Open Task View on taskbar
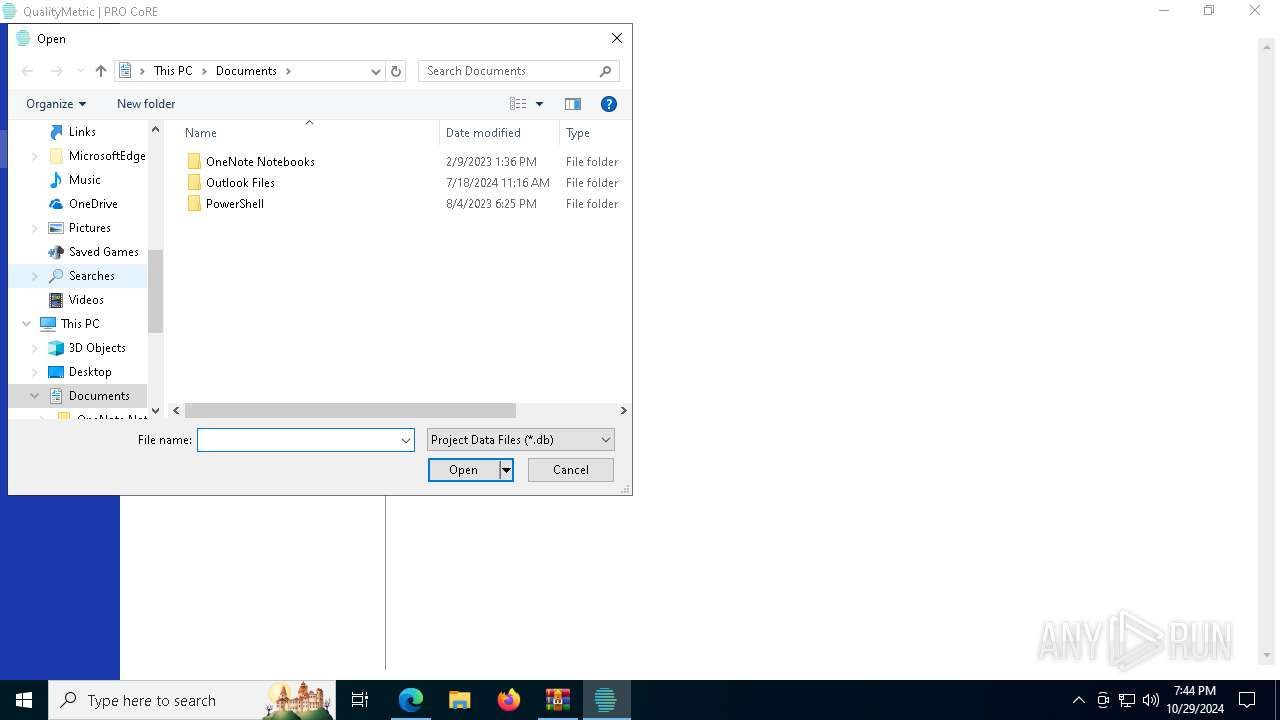 click(360, 700)
